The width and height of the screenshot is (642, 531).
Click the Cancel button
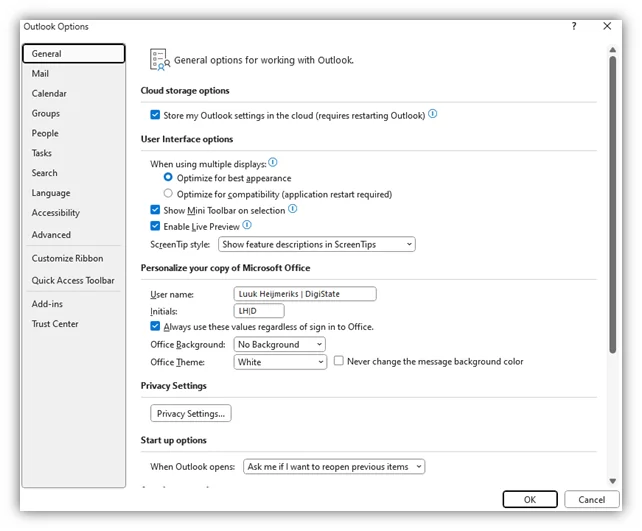(592, 499)
